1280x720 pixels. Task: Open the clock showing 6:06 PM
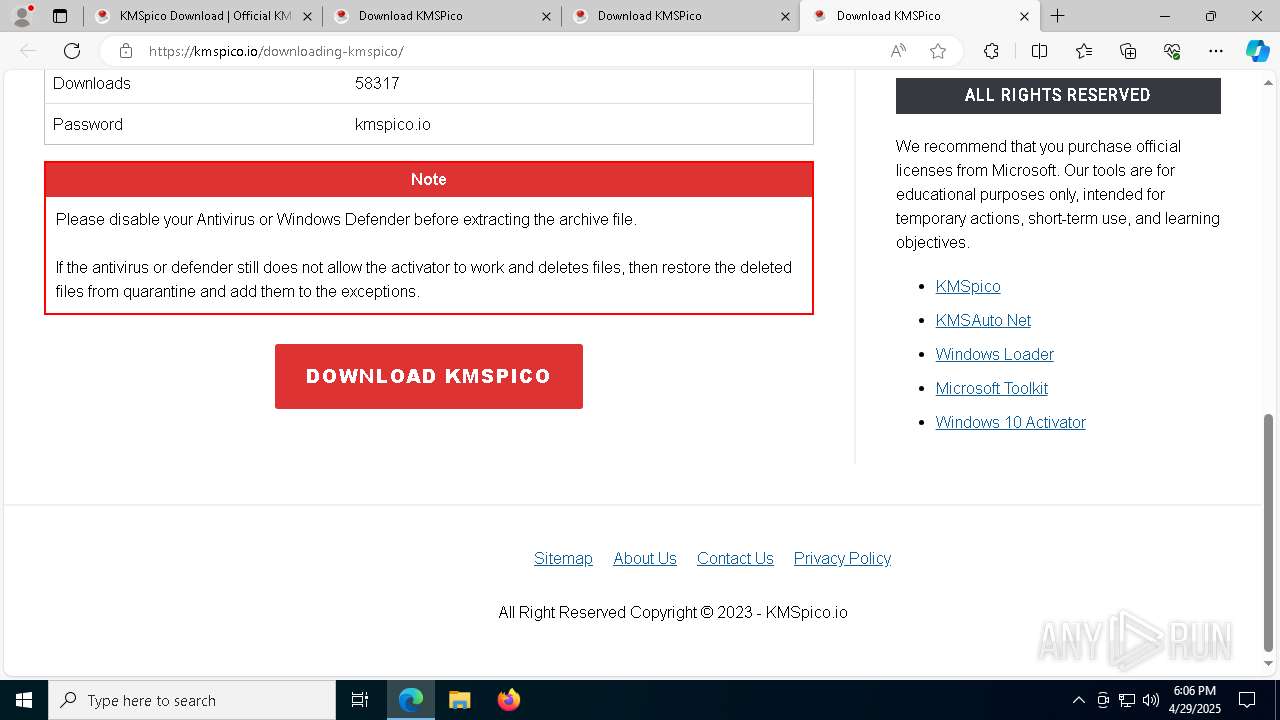(1195, 700)
